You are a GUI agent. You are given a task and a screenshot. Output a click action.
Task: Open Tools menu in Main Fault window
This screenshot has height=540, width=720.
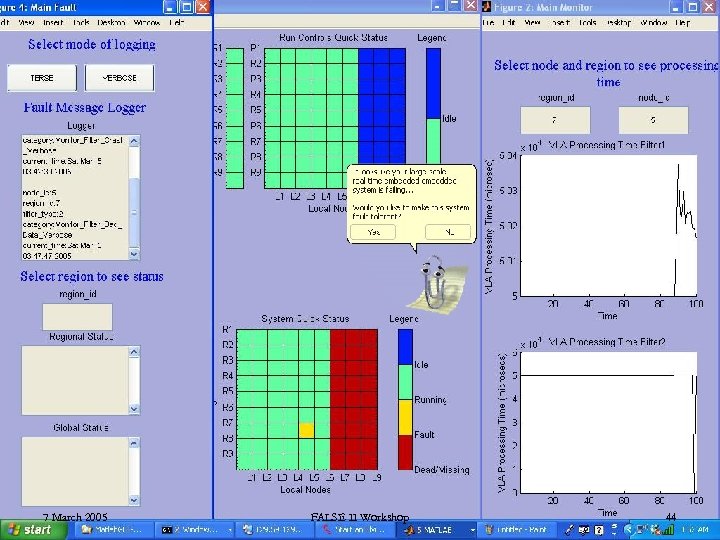pos(80,22)
